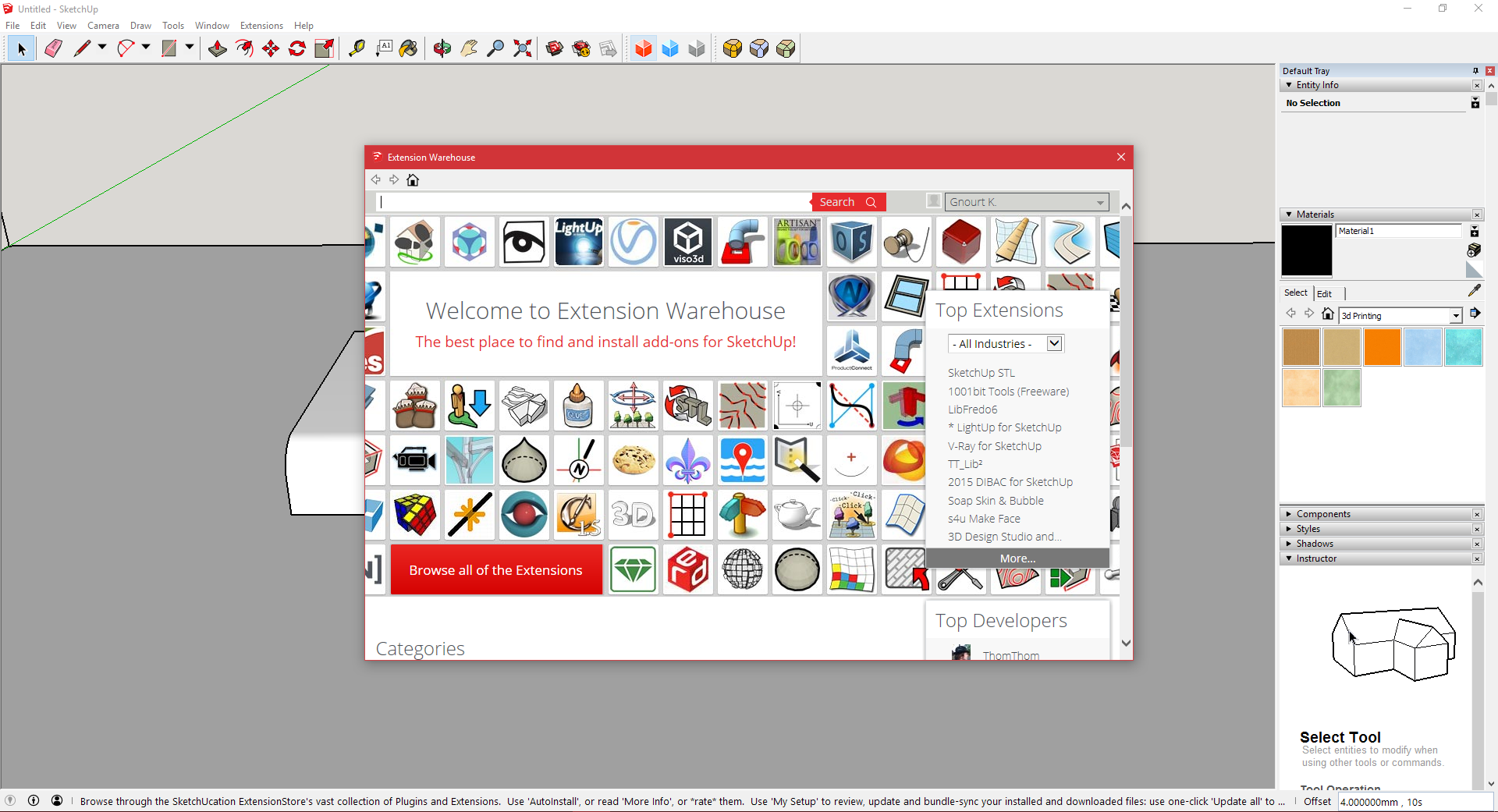
Task: Open the Extensions menu
Action: tap(261, 26)
